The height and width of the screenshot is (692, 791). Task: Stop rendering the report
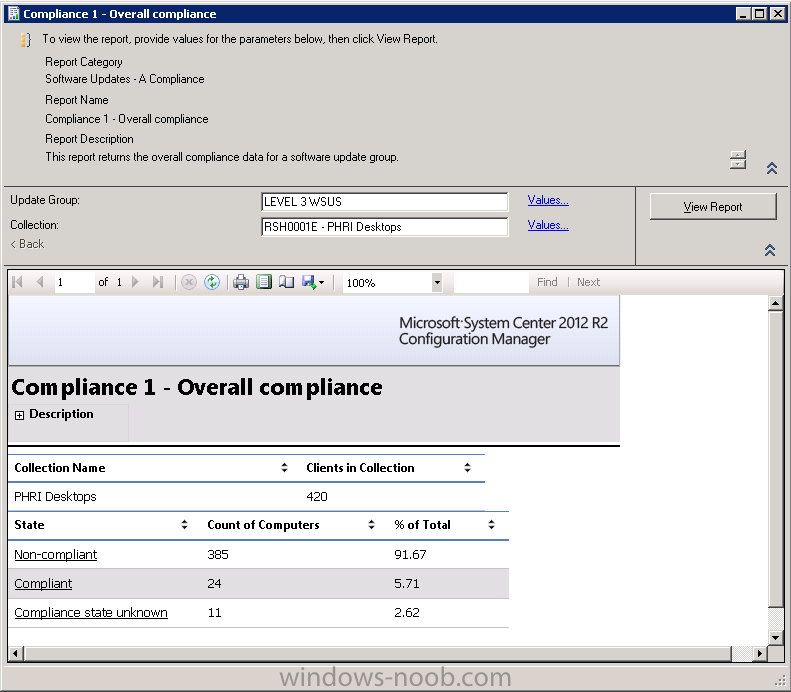pyautogui.click(x=189, y=282)
